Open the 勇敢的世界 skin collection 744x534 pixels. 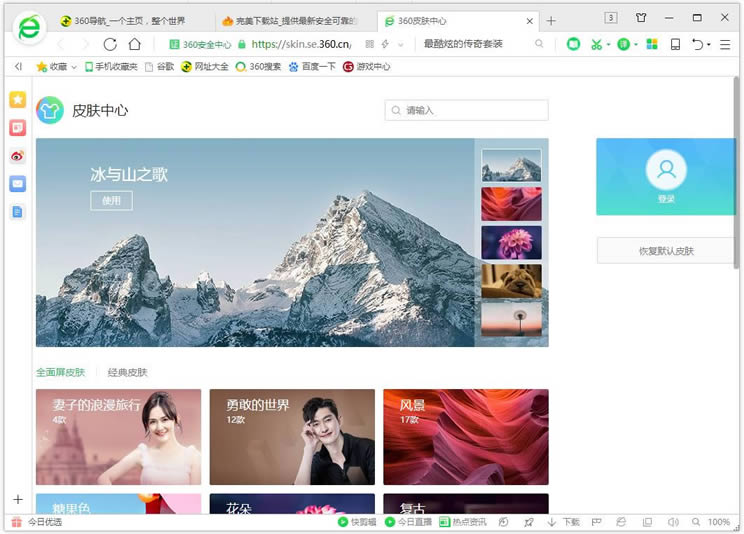292,437
